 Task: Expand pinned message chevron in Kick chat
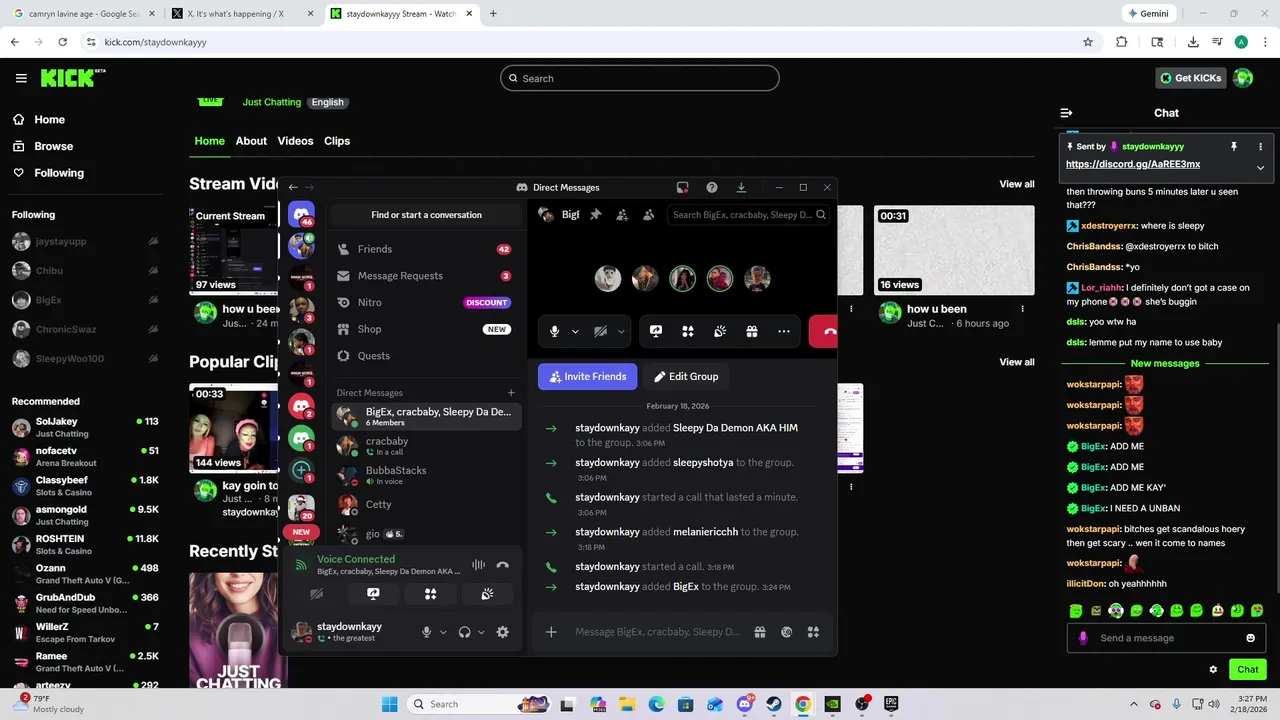pos(1260,167)
